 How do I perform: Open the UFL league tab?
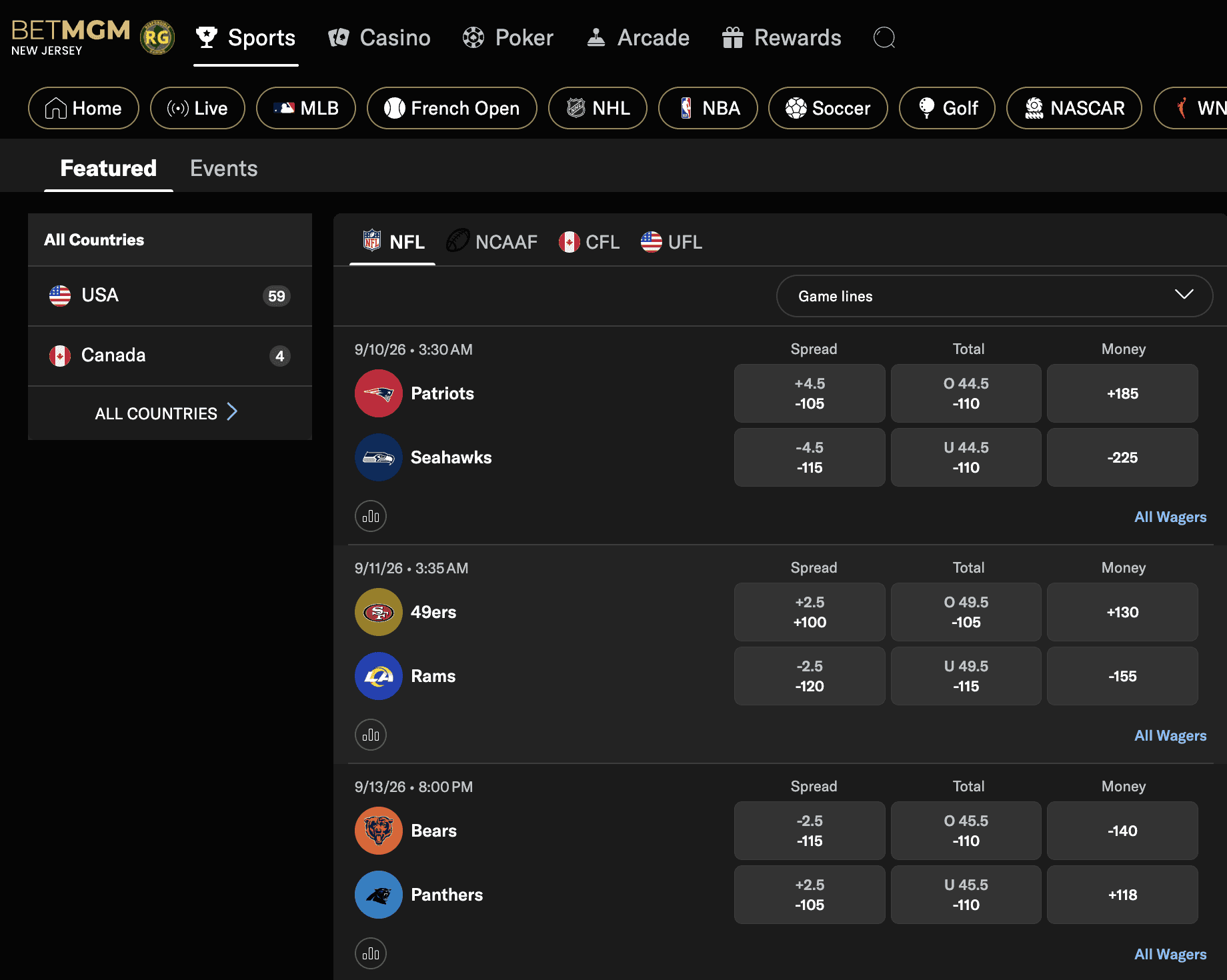(x=672, y=242)
